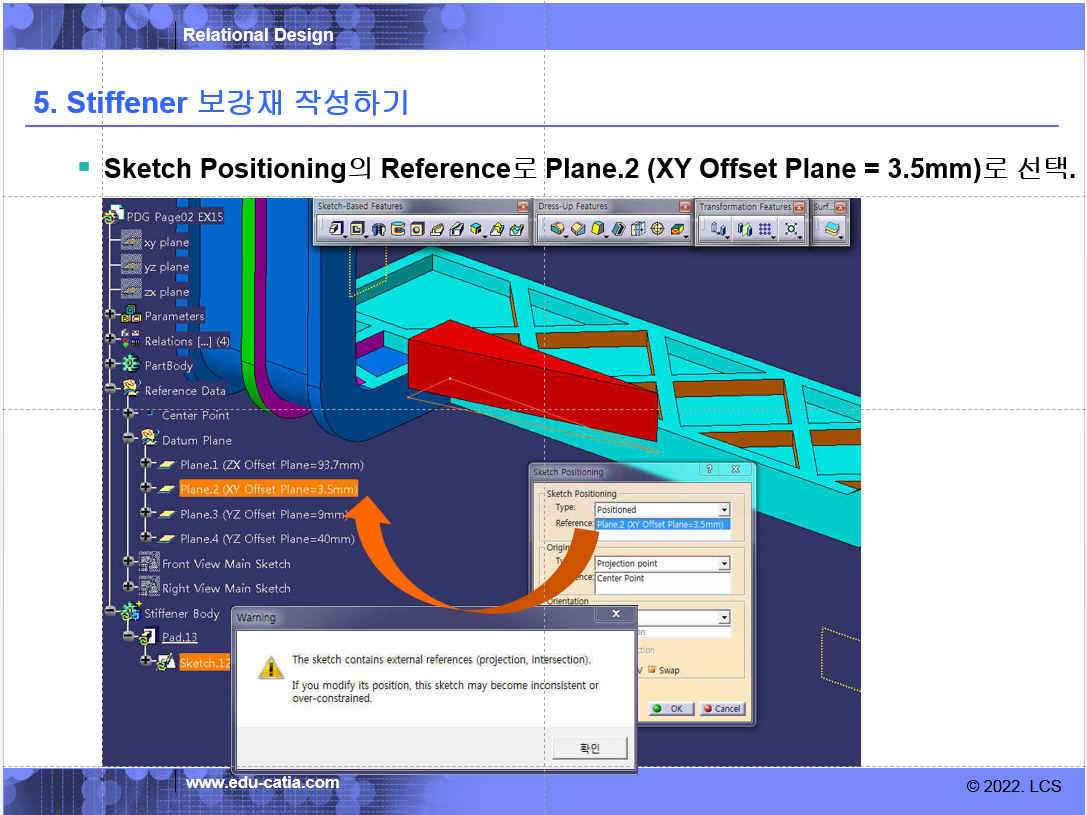Click the Mirror tool in Transformation Features

click(743, 230)
